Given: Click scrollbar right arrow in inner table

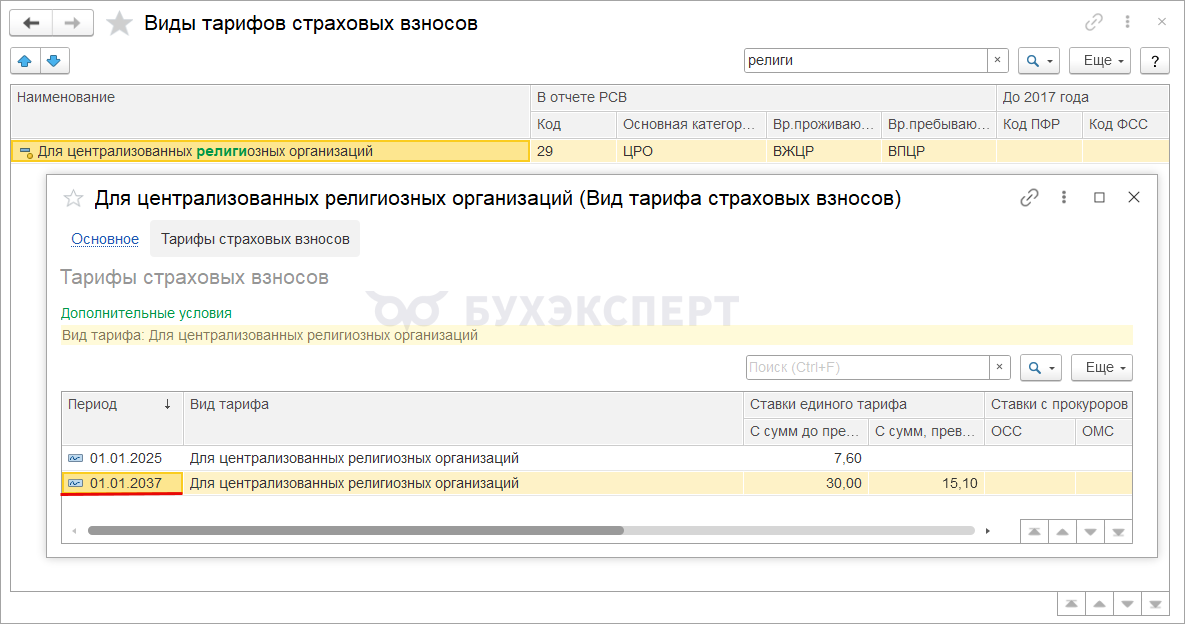Looking at the screenshot, I should tap(988, 530).
